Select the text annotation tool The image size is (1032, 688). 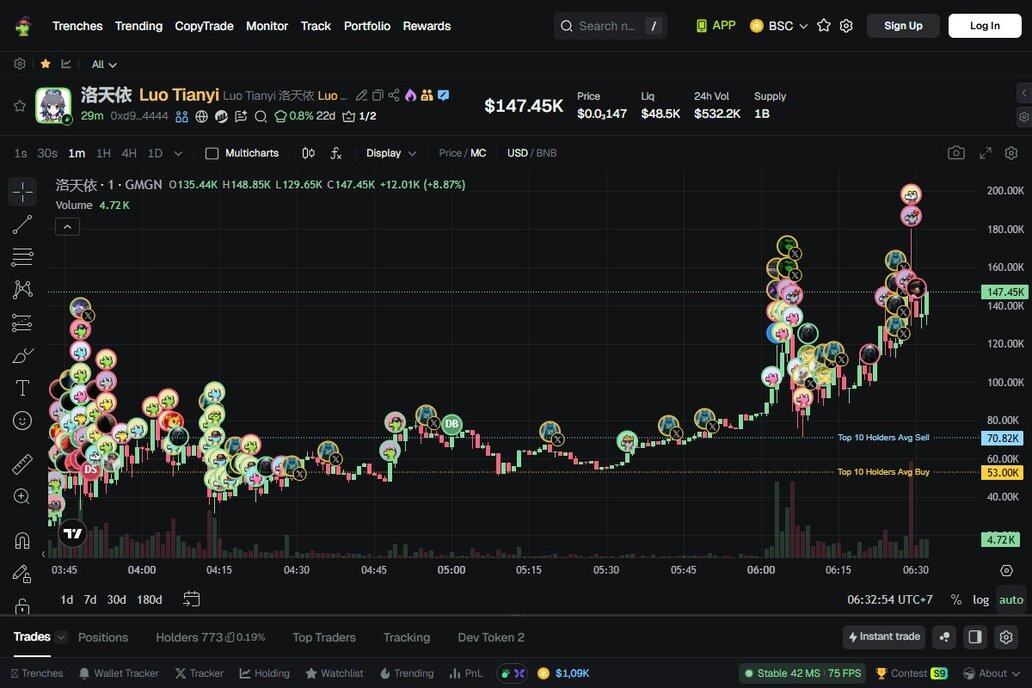22,388
